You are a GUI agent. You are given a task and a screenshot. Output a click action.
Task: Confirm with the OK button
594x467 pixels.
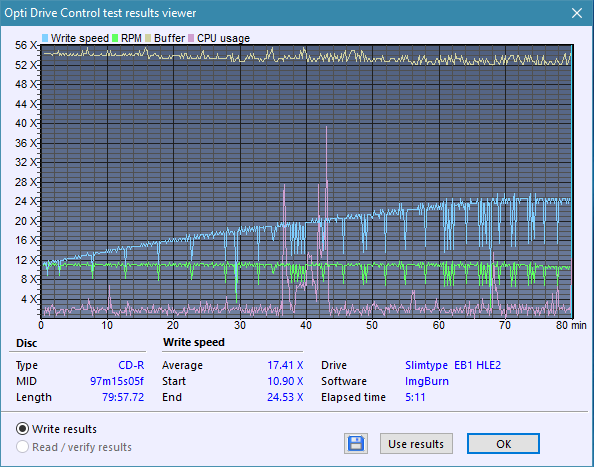(503, 444)
